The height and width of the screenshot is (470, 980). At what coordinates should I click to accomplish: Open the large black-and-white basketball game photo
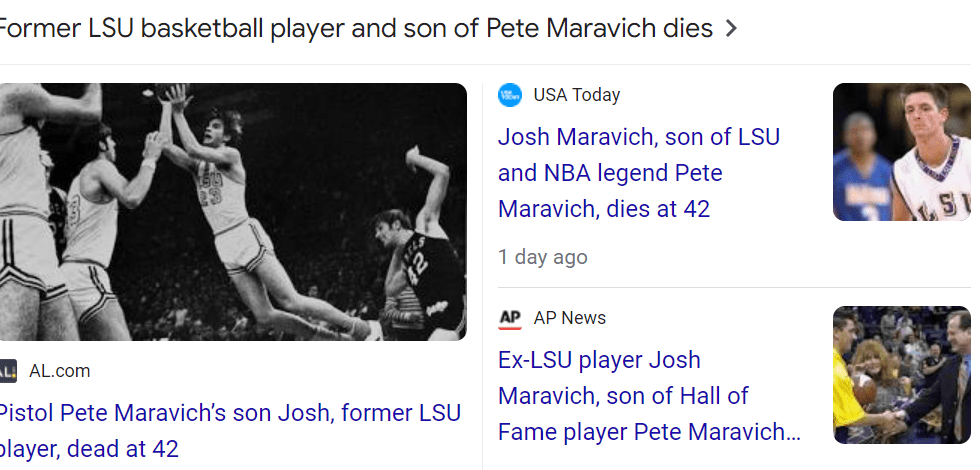(232, 211)
